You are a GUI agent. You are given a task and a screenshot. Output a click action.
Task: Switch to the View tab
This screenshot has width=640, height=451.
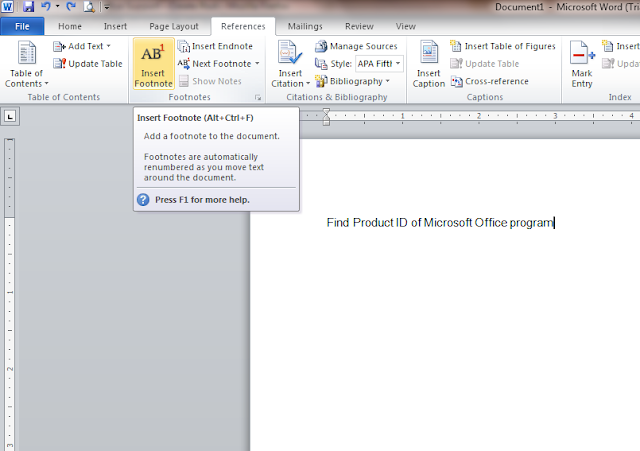point(406,26)
